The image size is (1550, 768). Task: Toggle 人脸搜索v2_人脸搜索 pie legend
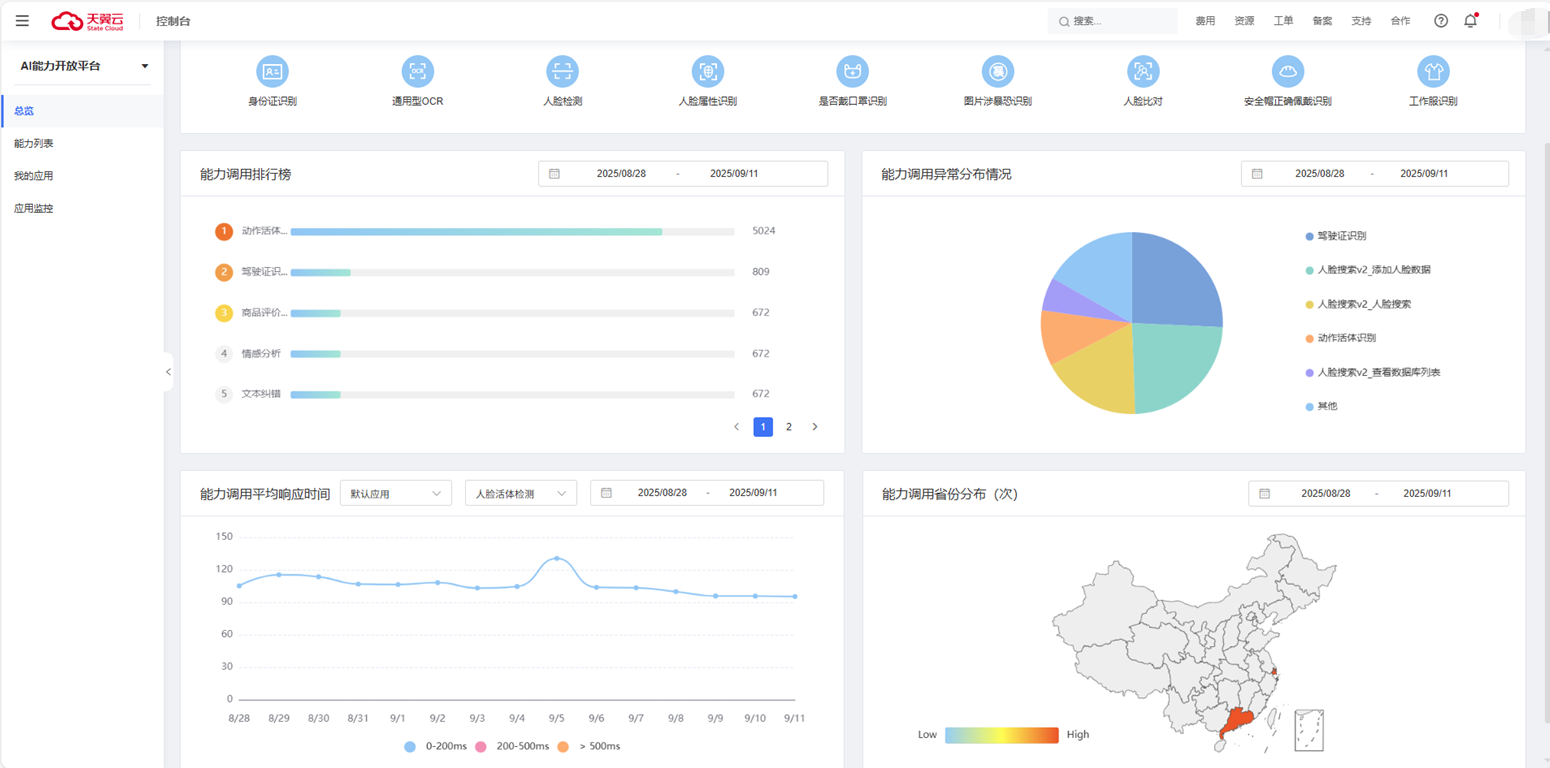click(1358, 304)
